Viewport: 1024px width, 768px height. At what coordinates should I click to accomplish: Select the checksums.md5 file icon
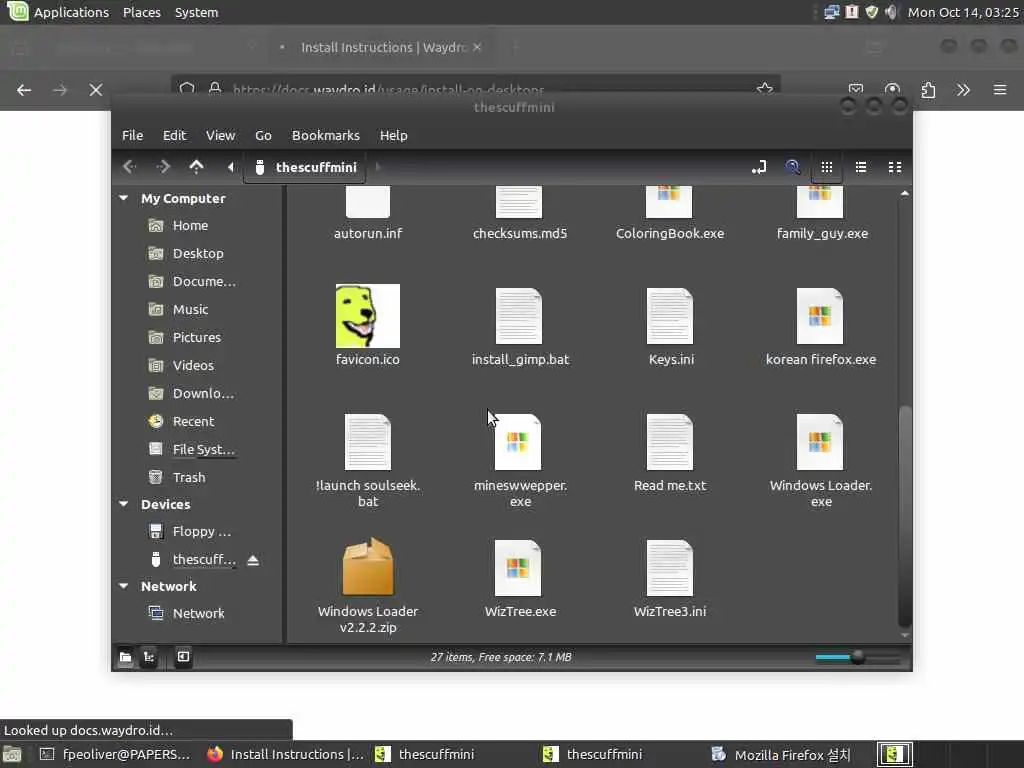pyautogui.click(x=519, y=202)
